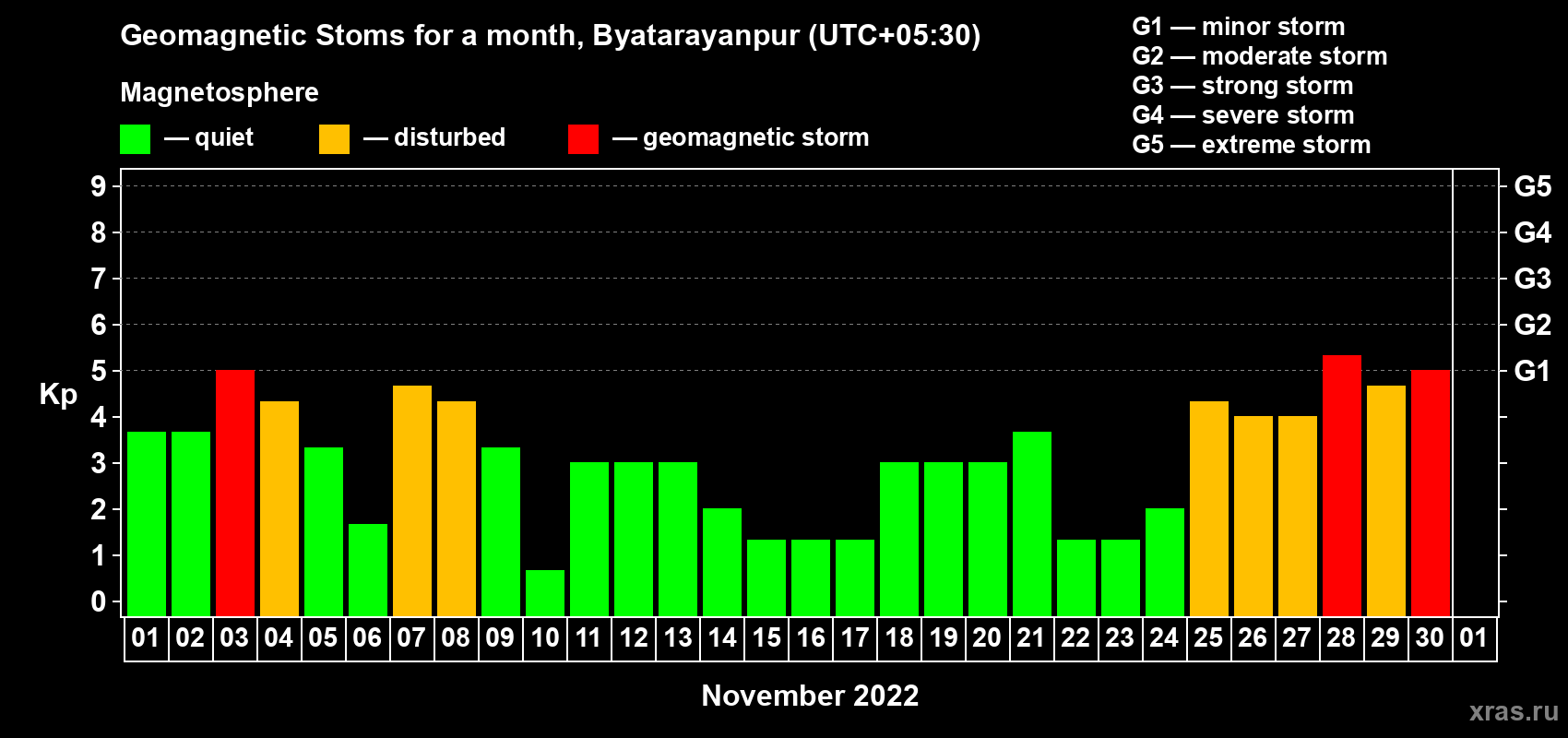The image size is (1568, 738).
Task: Select the red bar for day 03
Action: pyautogui.click(x=235, y=494)
